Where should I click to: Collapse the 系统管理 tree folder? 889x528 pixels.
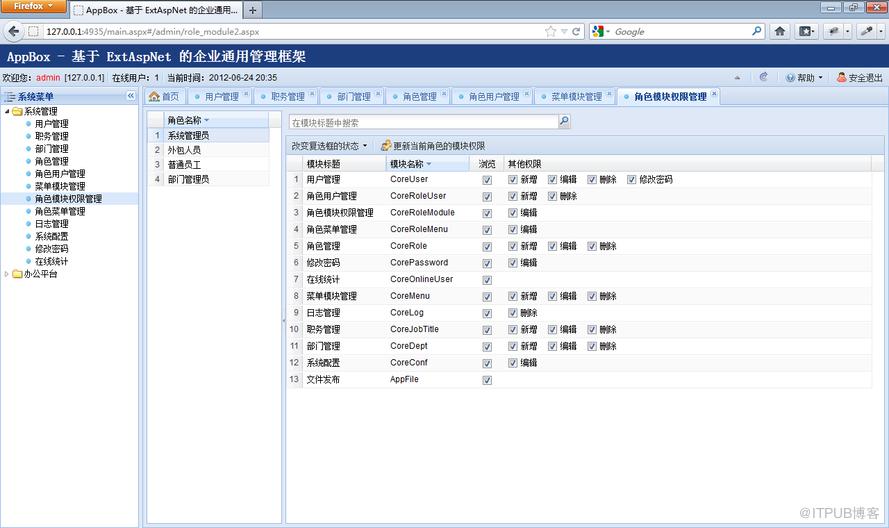7,111
